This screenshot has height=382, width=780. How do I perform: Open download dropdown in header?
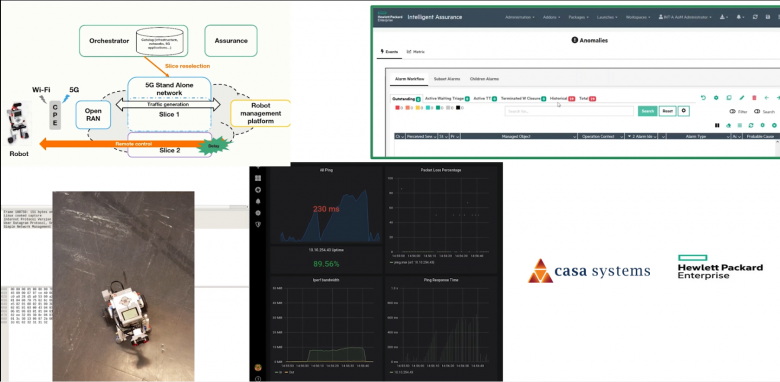(x=724, y=17)
